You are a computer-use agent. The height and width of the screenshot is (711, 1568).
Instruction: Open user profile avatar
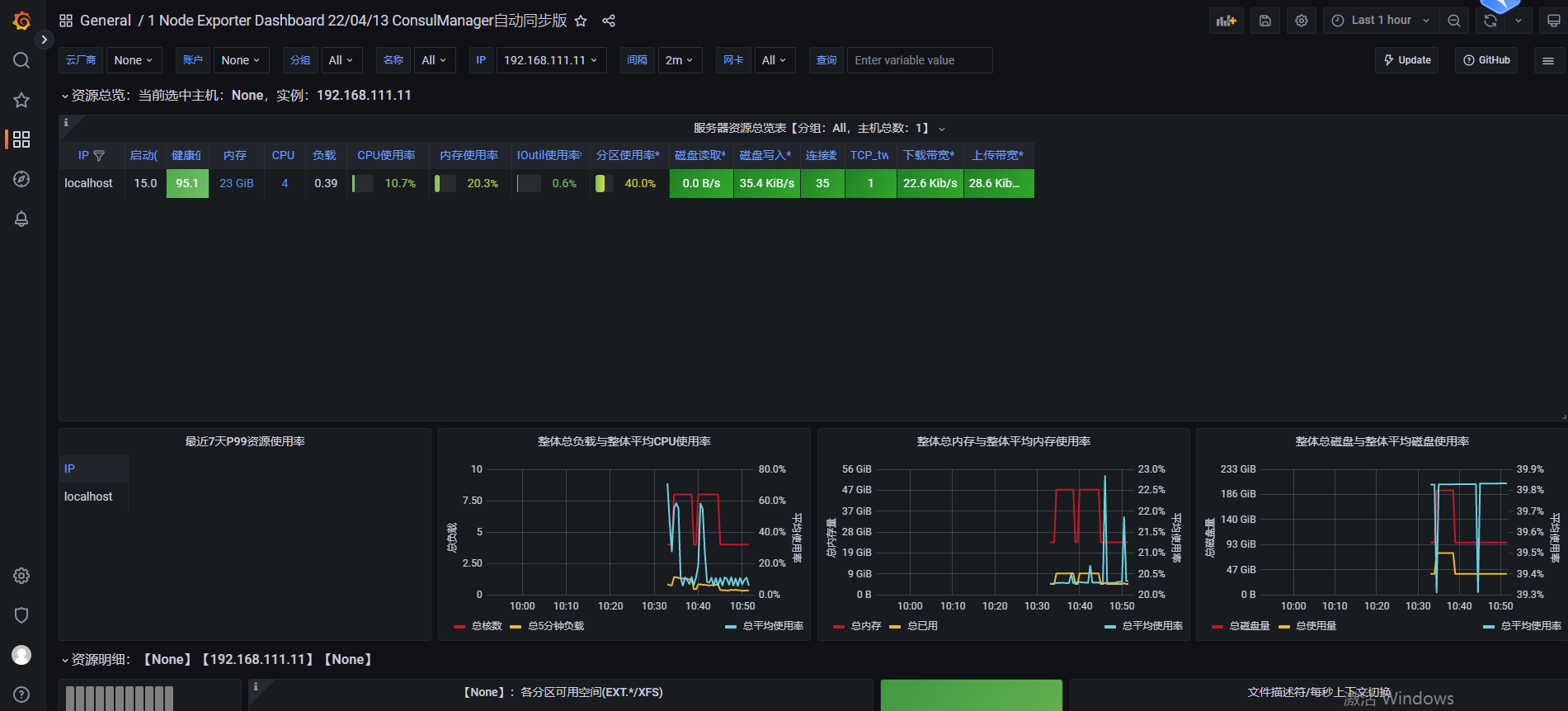tap(21, 655)
